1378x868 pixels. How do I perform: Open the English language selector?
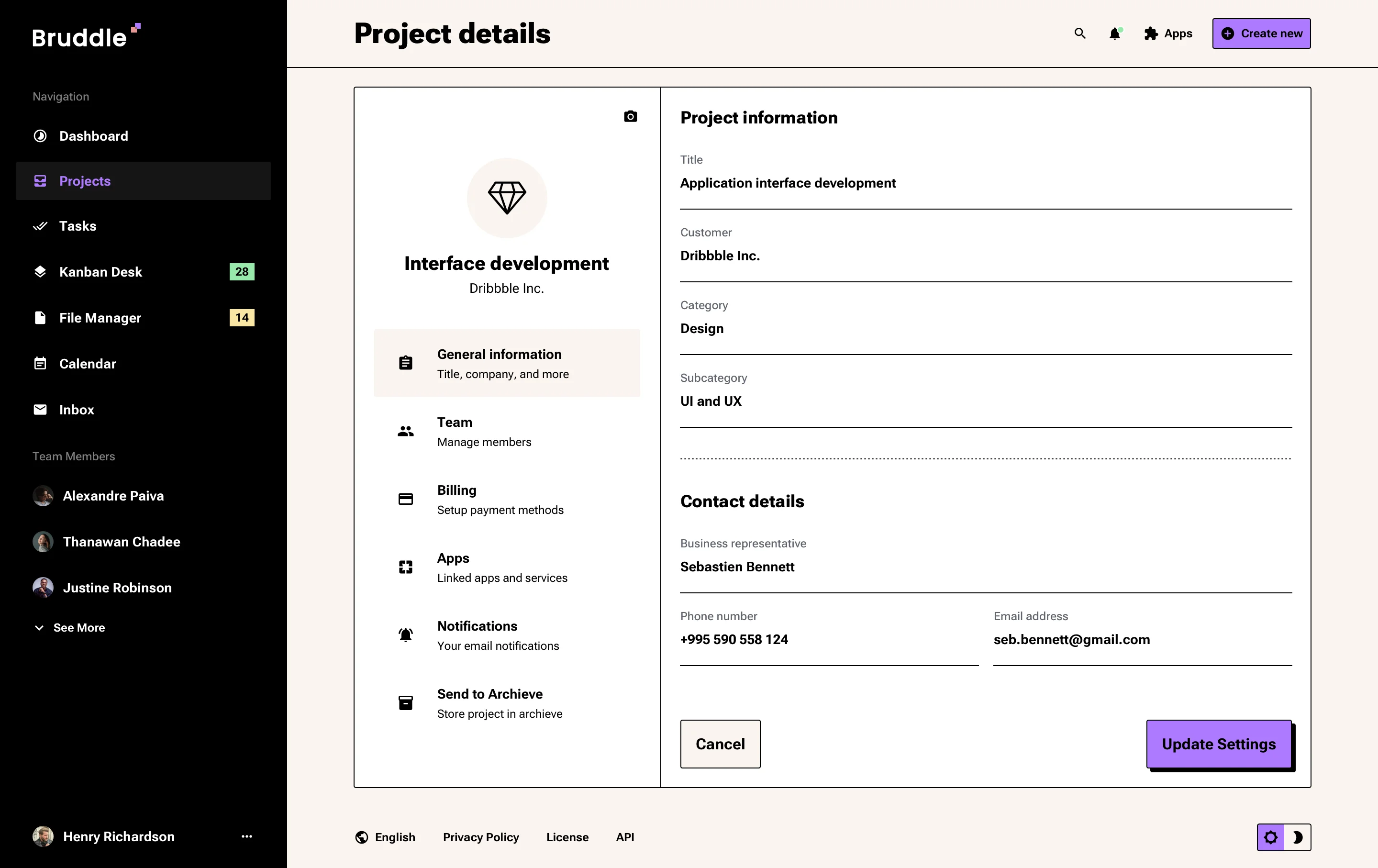point(386,837)
